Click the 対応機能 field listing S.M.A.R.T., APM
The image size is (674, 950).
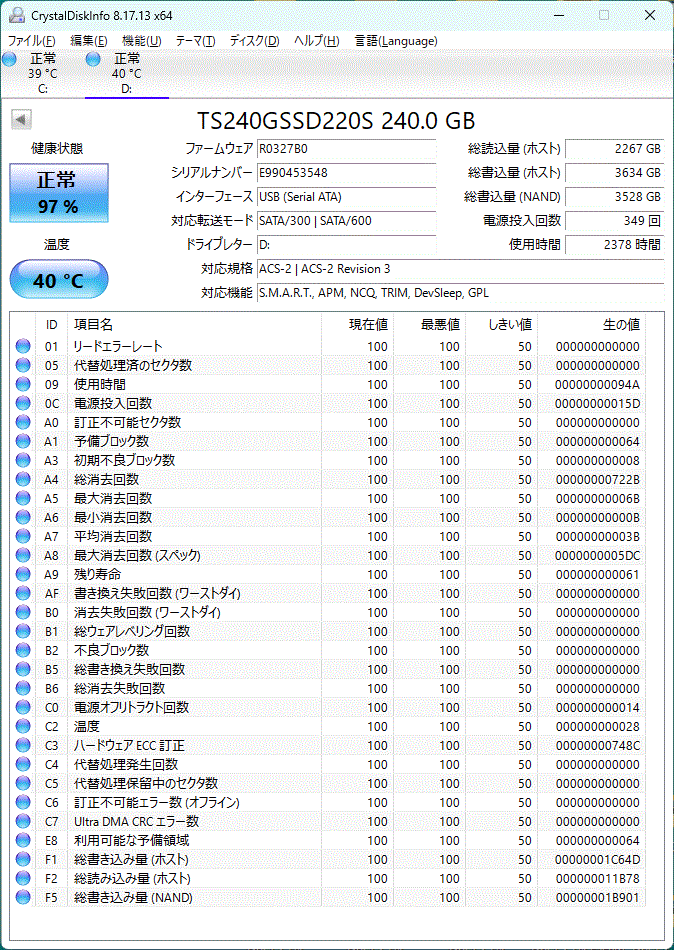[460, 293]
